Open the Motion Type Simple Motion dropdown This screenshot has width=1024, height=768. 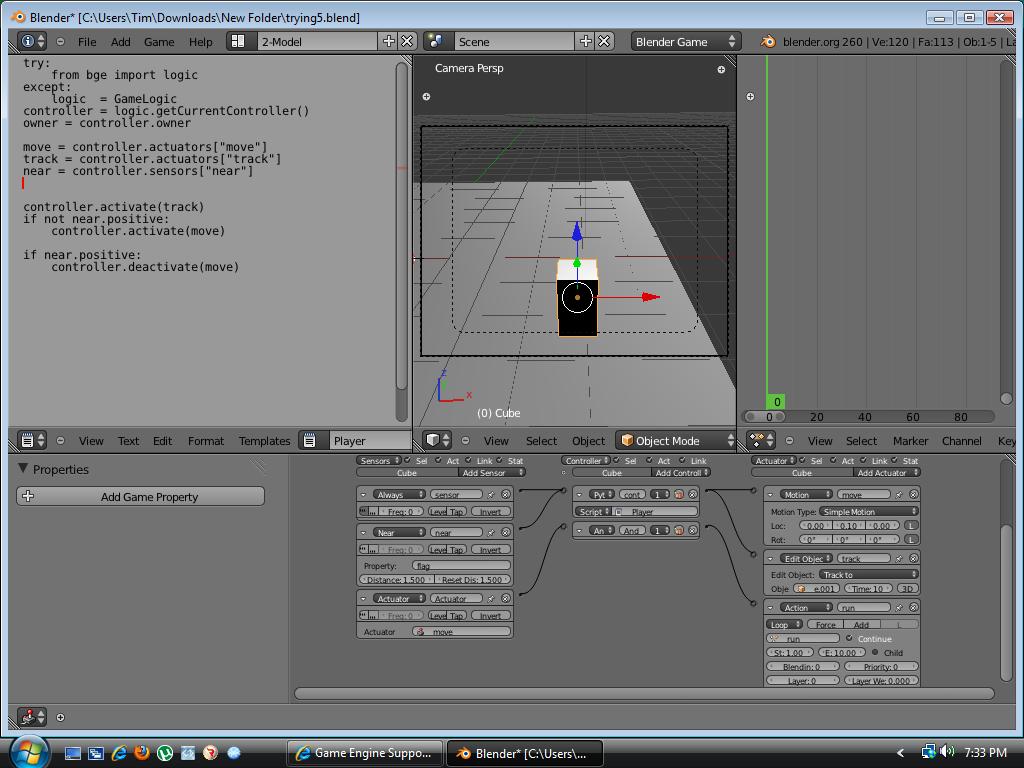click(869, 511)
